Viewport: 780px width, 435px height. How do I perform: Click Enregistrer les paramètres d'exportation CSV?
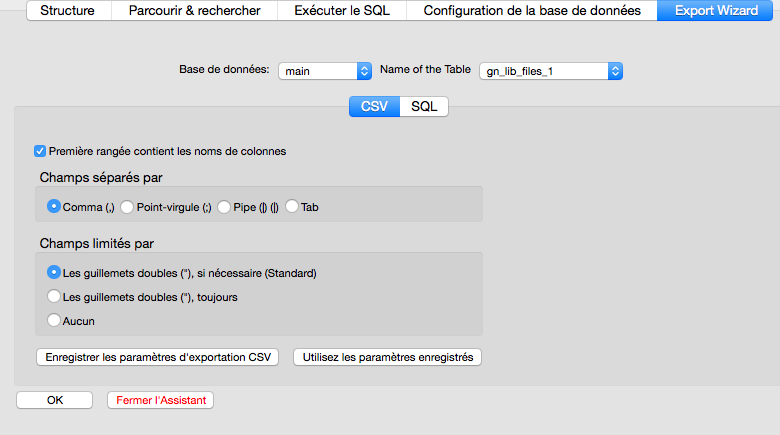click(x=158, y=357)
